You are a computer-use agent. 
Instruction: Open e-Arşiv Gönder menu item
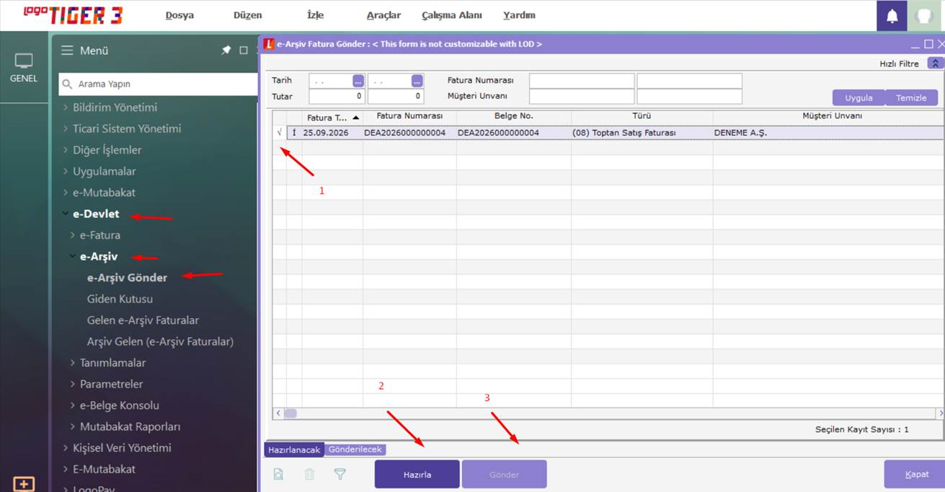point(127,278)
